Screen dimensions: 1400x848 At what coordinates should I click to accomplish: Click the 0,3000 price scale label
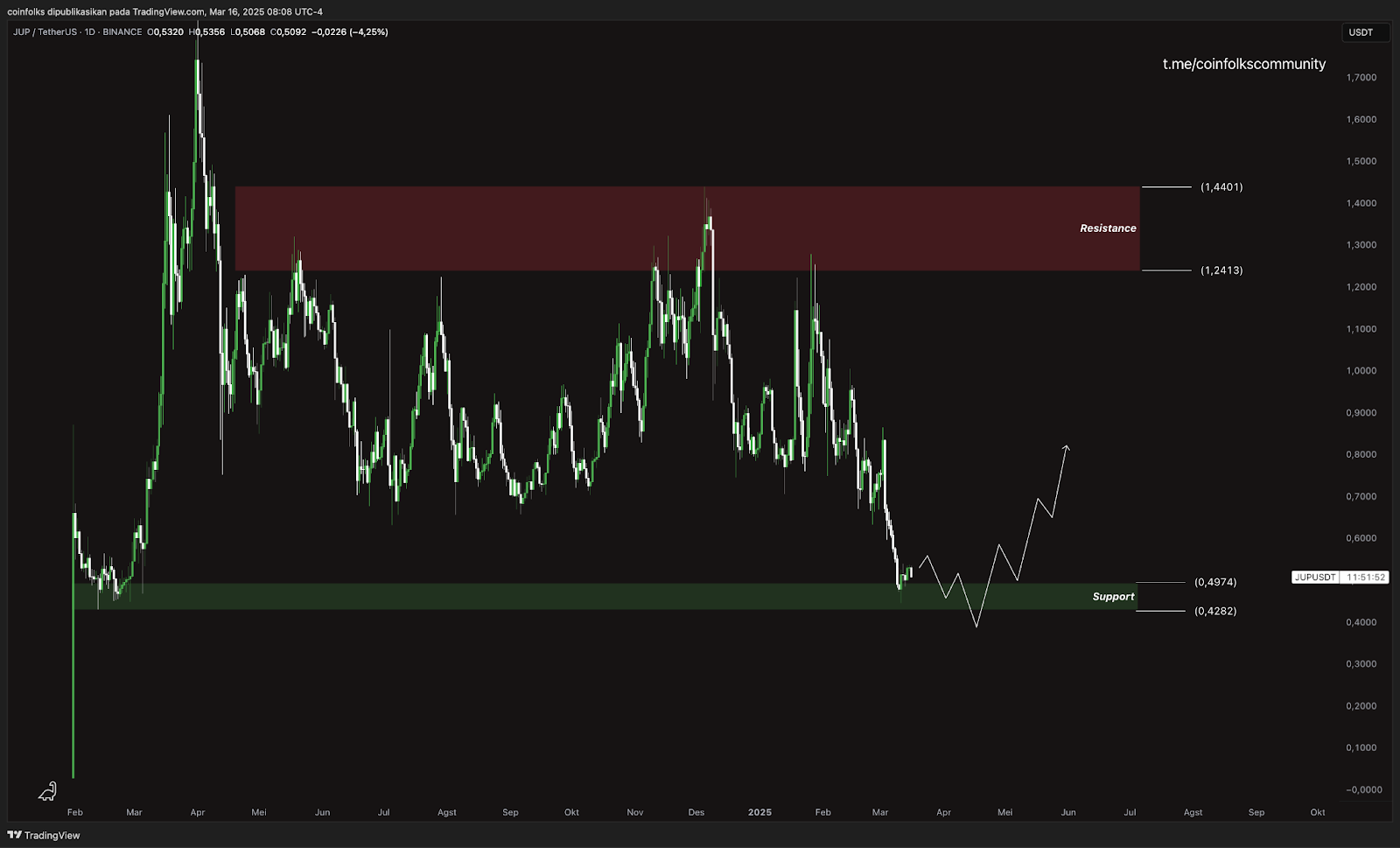pyautogui.click(x=1361, y=664)
